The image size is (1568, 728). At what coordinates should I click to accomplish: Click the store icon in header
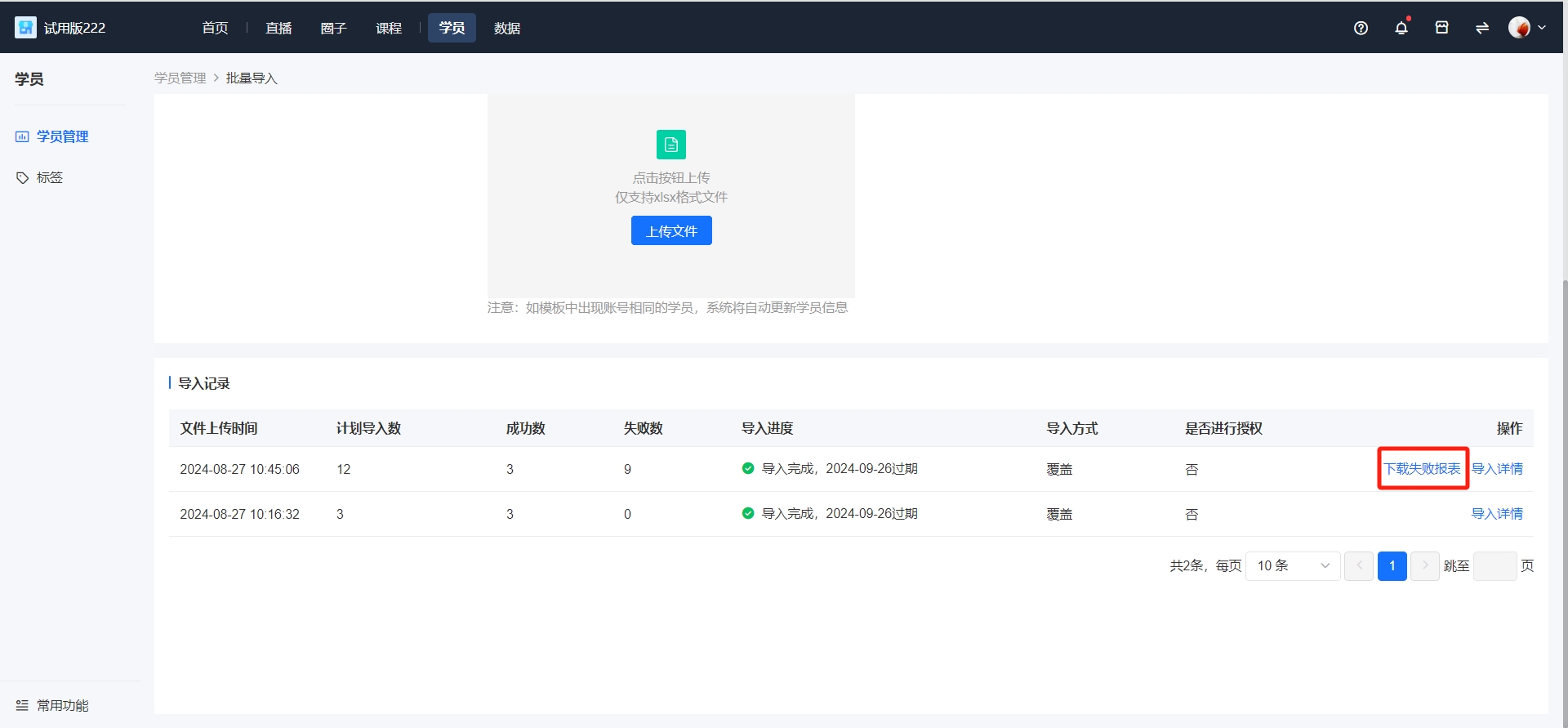tap(1442, 28)
